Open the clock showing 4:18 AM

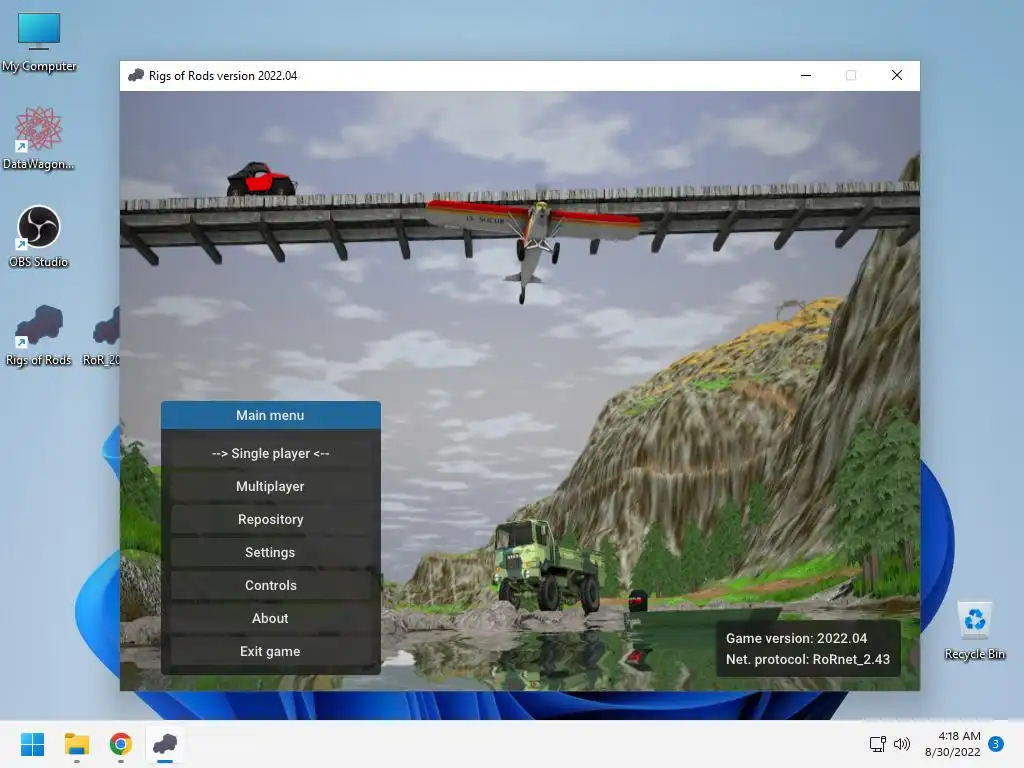pyautogui.click(x=953, y=744)
